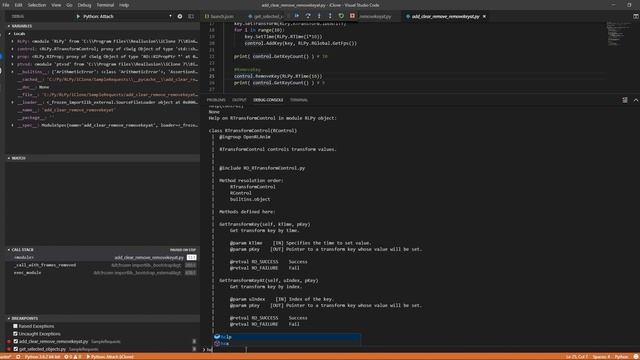Expand the prop variable
Viewport: 640px width, 360px height.
pyautogui.click(x=13, y=57)
